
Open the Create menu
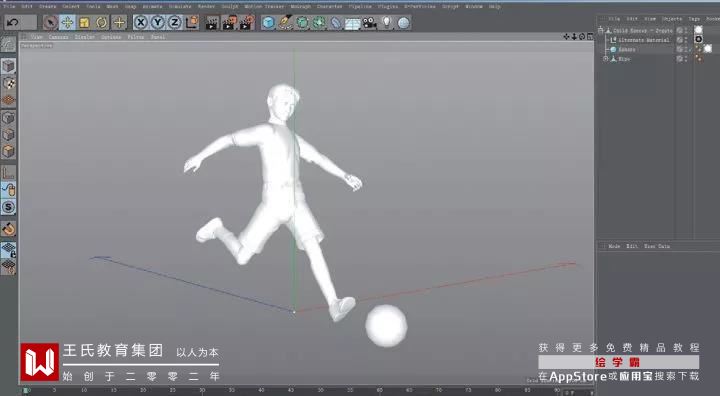click(x=47, y=6)
